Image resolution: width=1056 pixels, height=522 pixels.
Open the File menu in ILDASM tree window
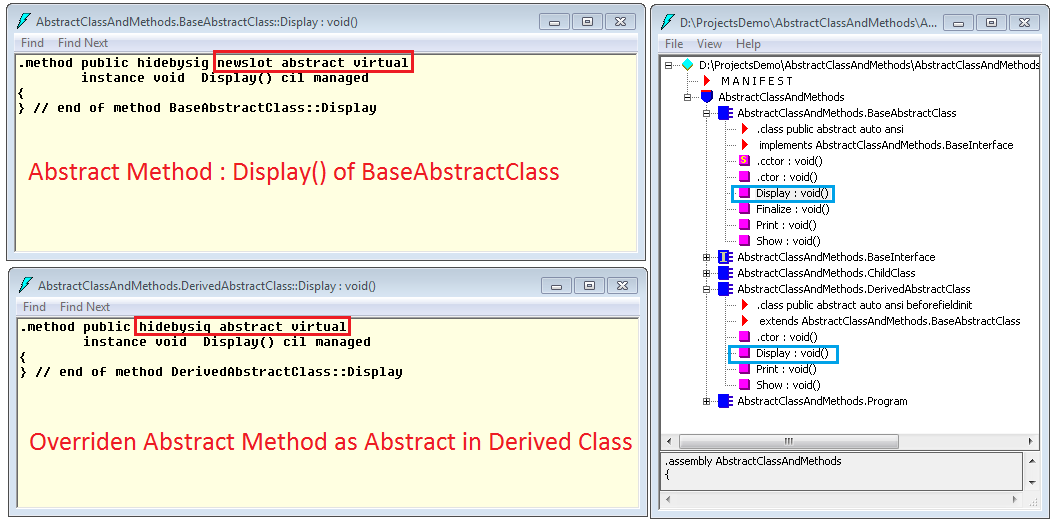[x=673, y=44]
